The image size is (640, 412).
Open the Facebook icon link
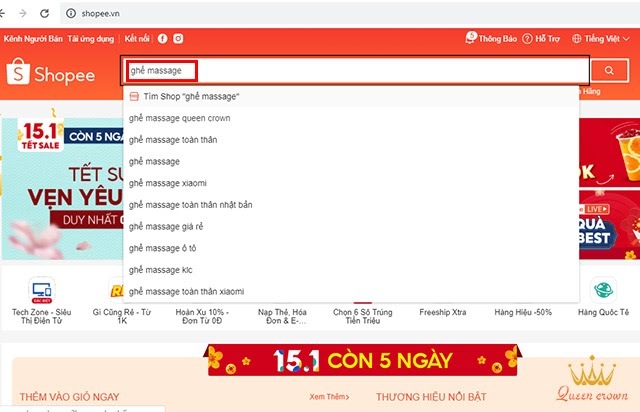pyautogui.click(x=162, y=38)
